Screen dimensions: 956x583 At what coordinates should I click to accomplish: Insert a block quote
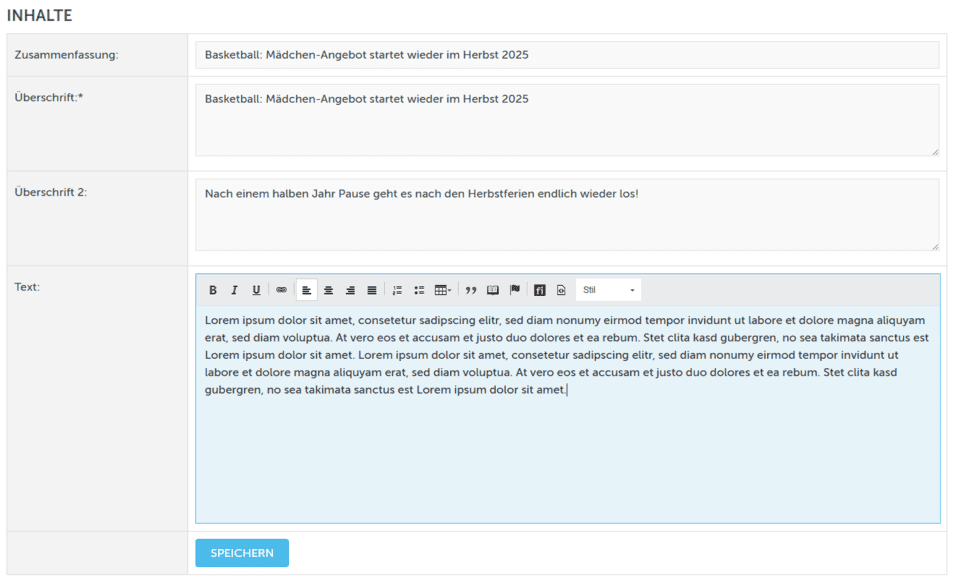coord(471,290)
